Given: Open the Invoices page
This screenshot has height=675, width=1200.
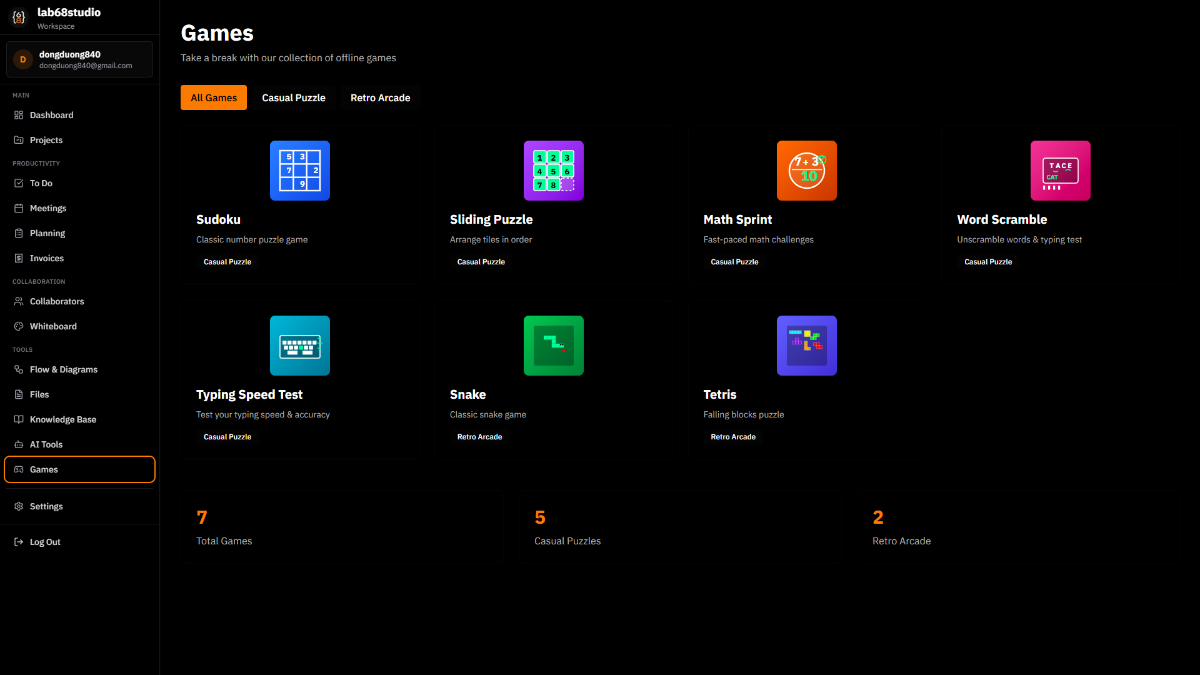Looking at the screenshot, I should click(80, 258).
